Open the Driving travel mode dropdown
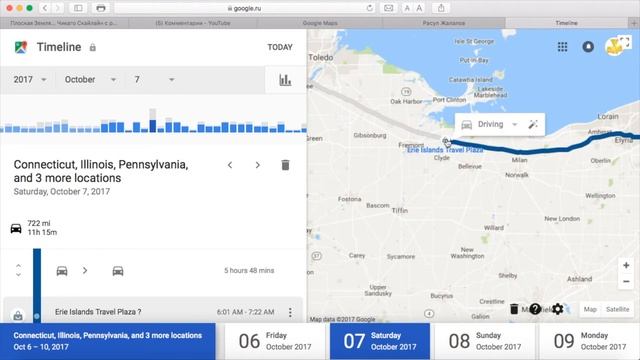This screenshot has width=640, height=360. tap(498, 124)
